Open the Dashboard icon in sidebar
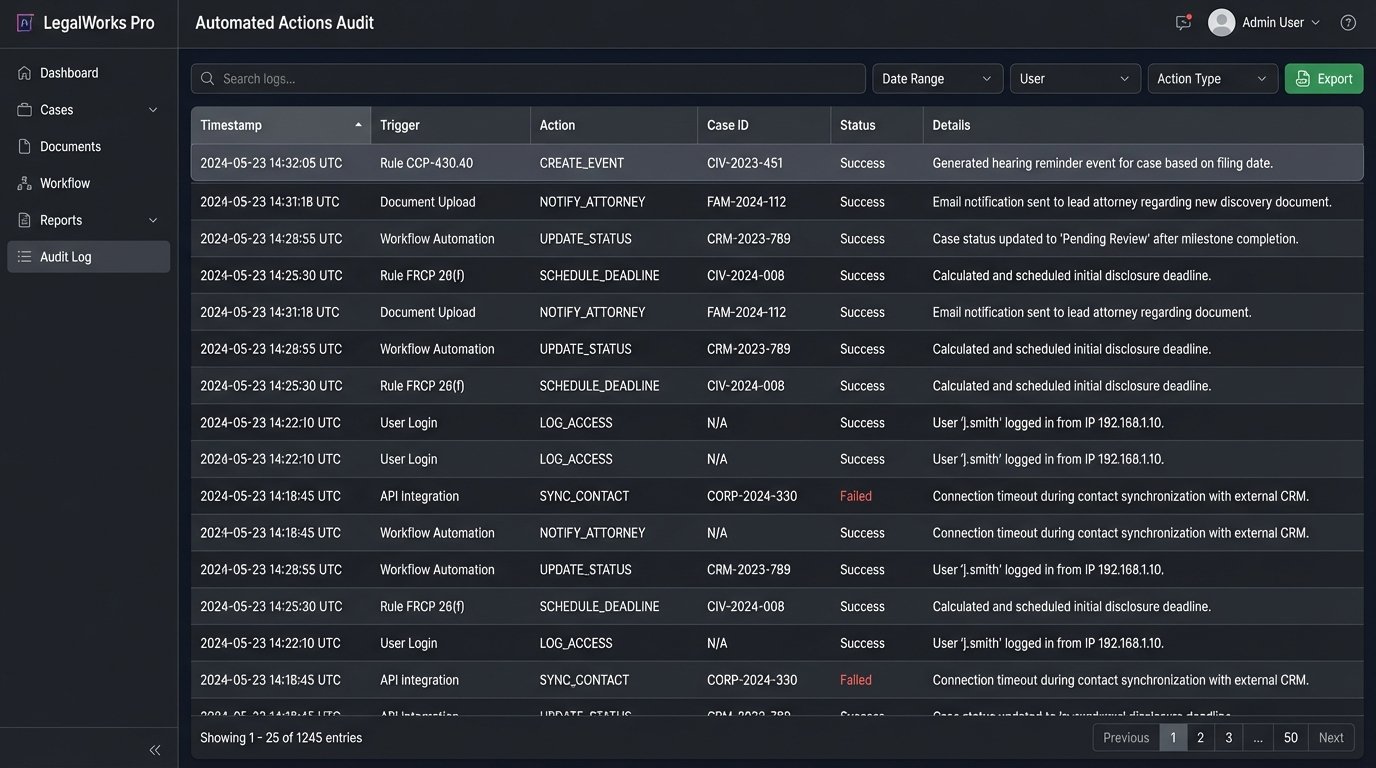1376x768 pixels. click(x=23, y=72)
